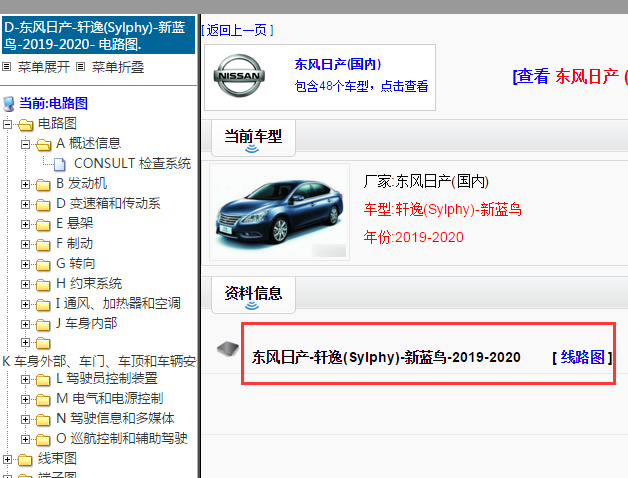The height and width of the screenshot is (478, 628).
Task: Click the CONSULT 检查系统 document icon
Action: pos(60,164)
